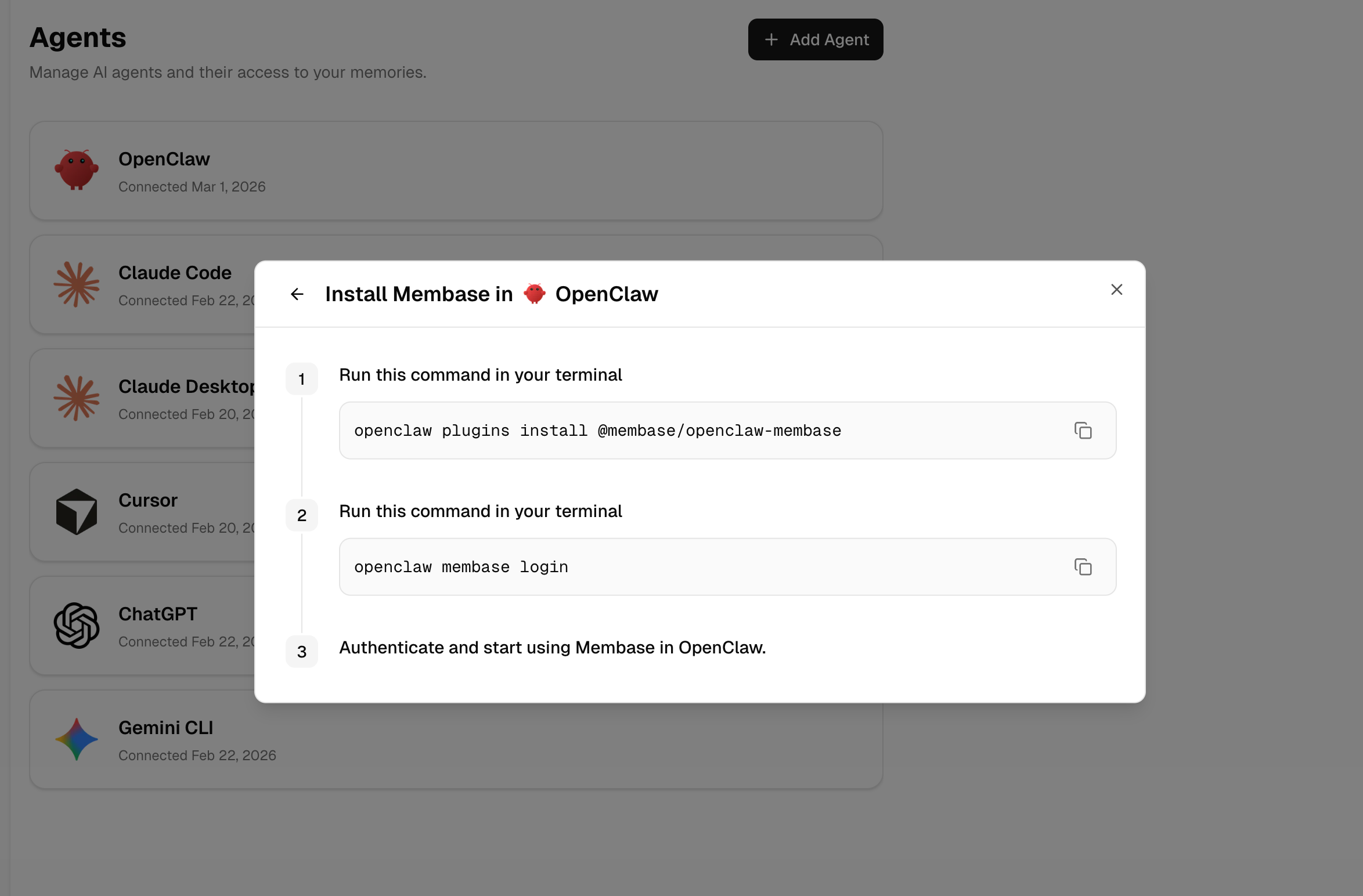Copy the membase login command

click(x=1083, y=567)
